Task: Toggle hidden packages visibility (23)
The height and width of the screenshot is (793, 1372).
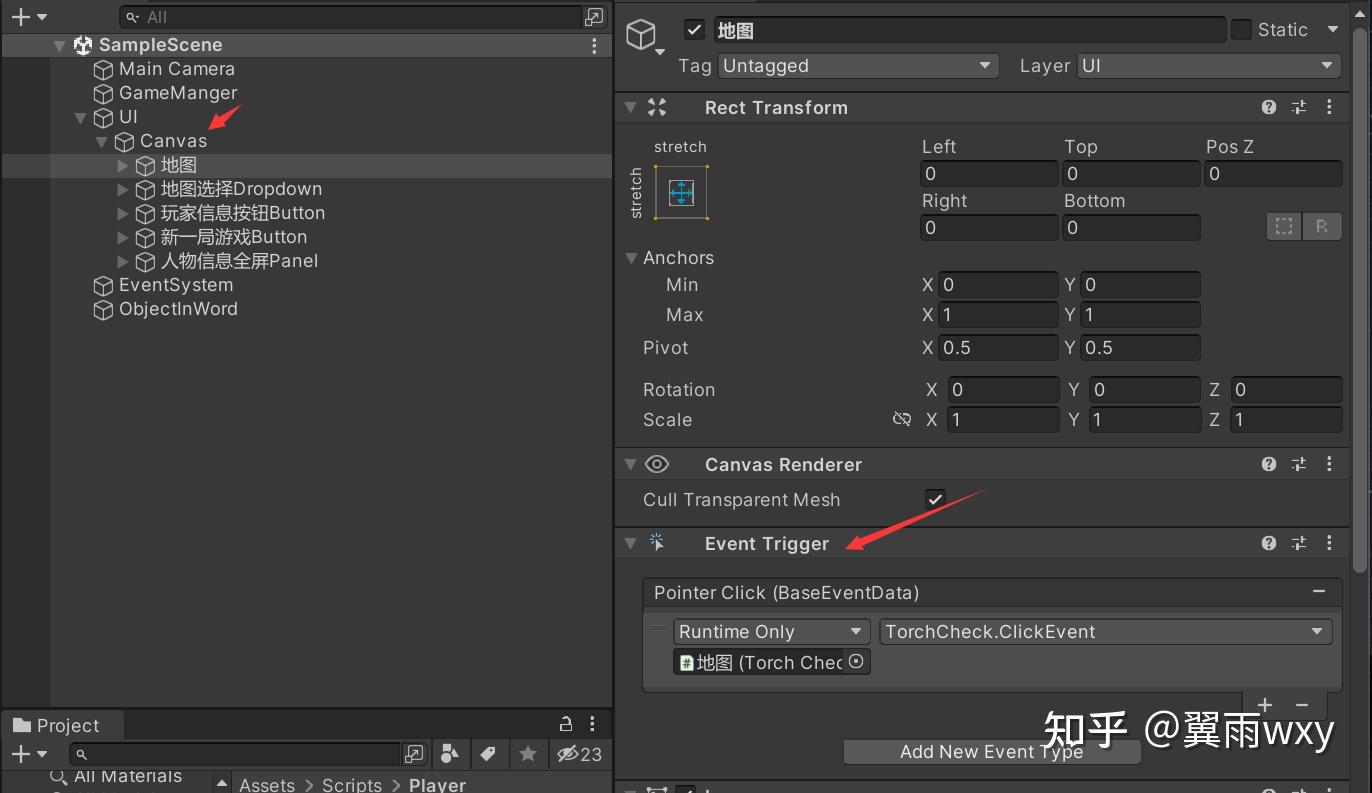Action: pyautogui.click(x=580, y=753)
